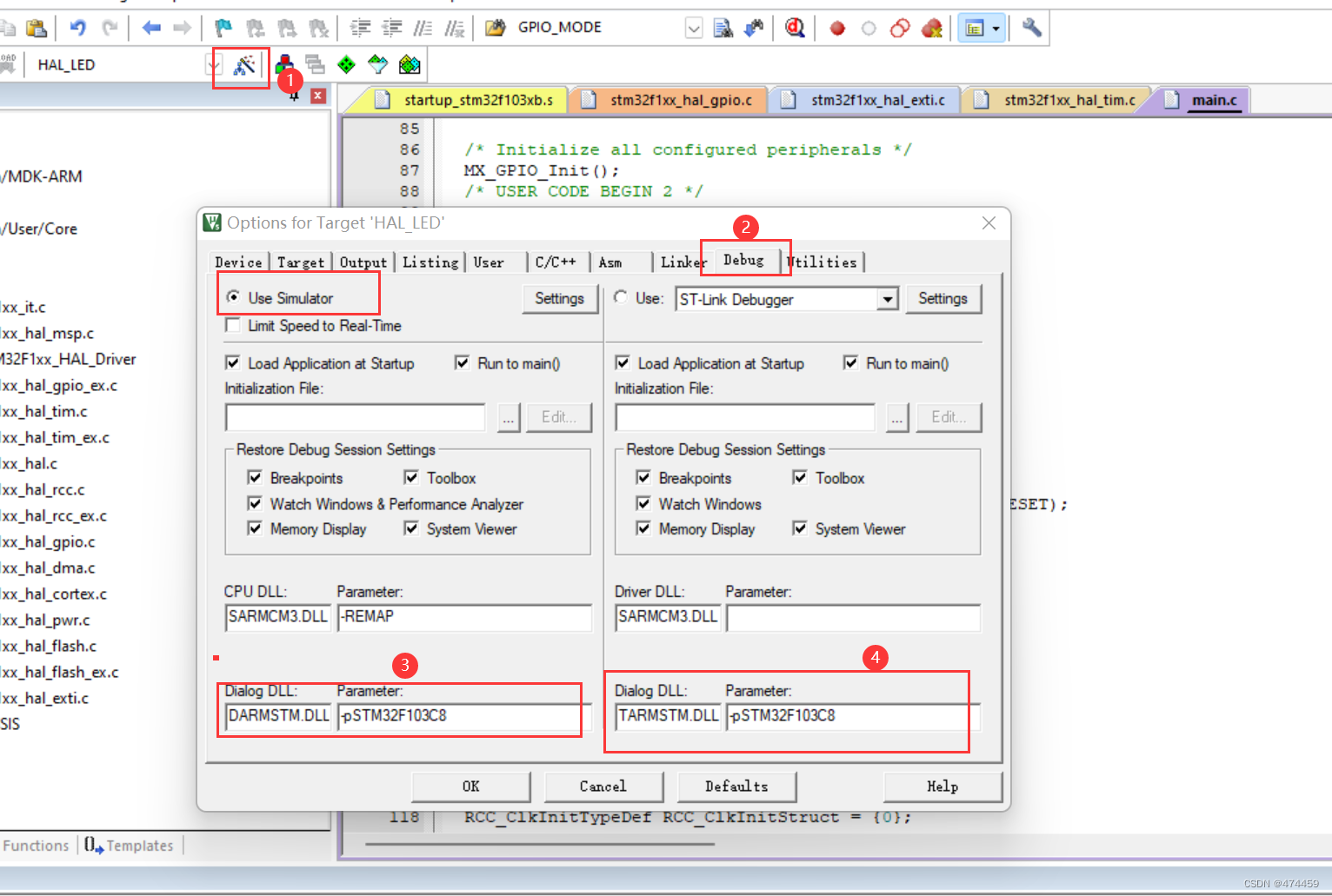
Task: Switch to the Device tab
Action: tap(238, 262)
